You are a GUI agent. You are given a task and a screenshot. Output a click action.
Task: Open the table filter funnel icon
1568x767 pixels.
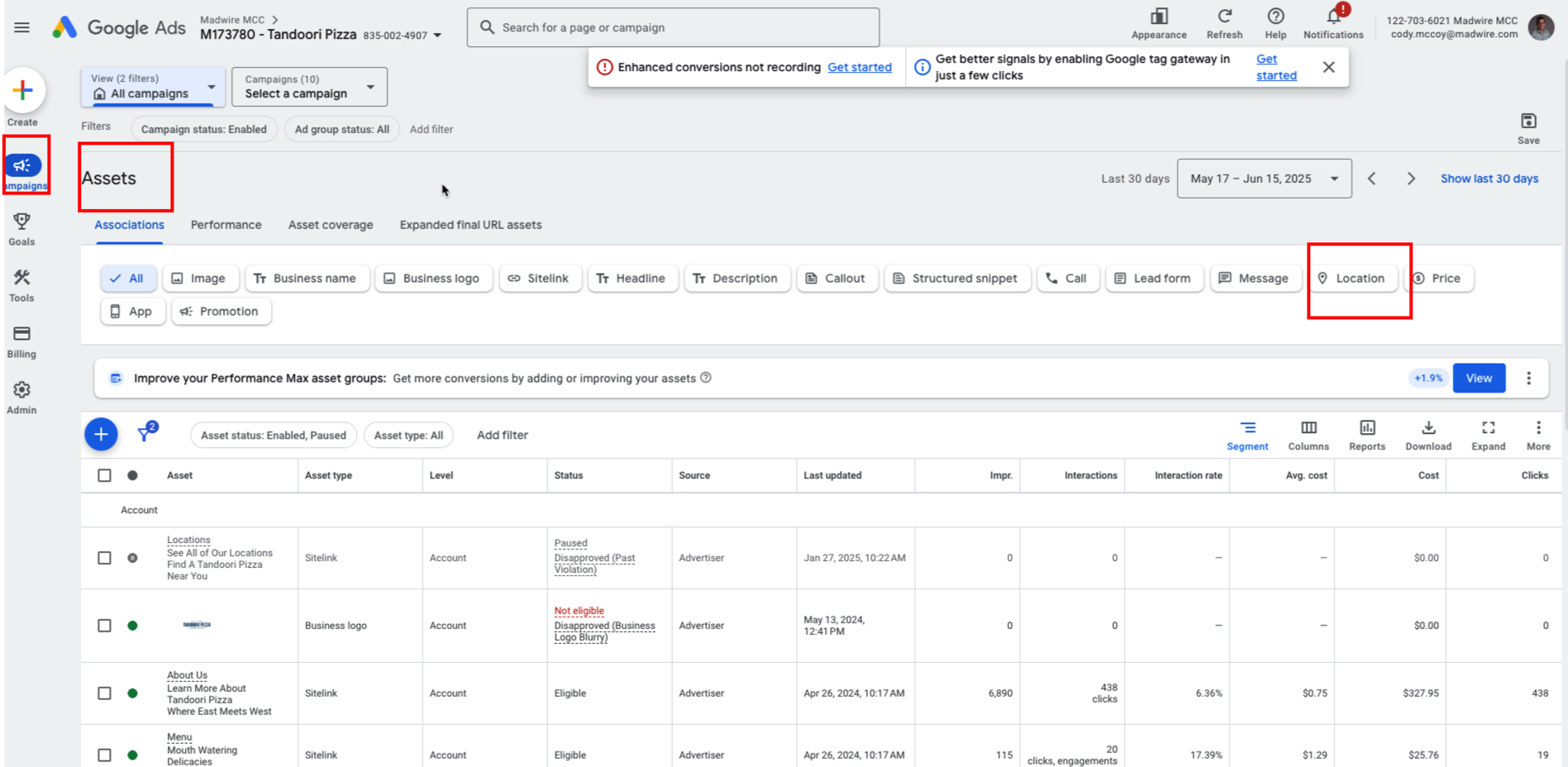(x=146, y=433)
